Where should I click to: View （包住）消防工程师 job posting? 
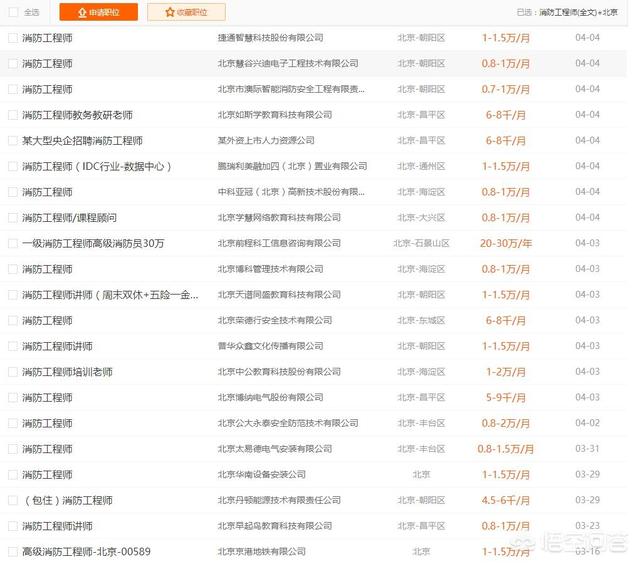coord(67,500)
